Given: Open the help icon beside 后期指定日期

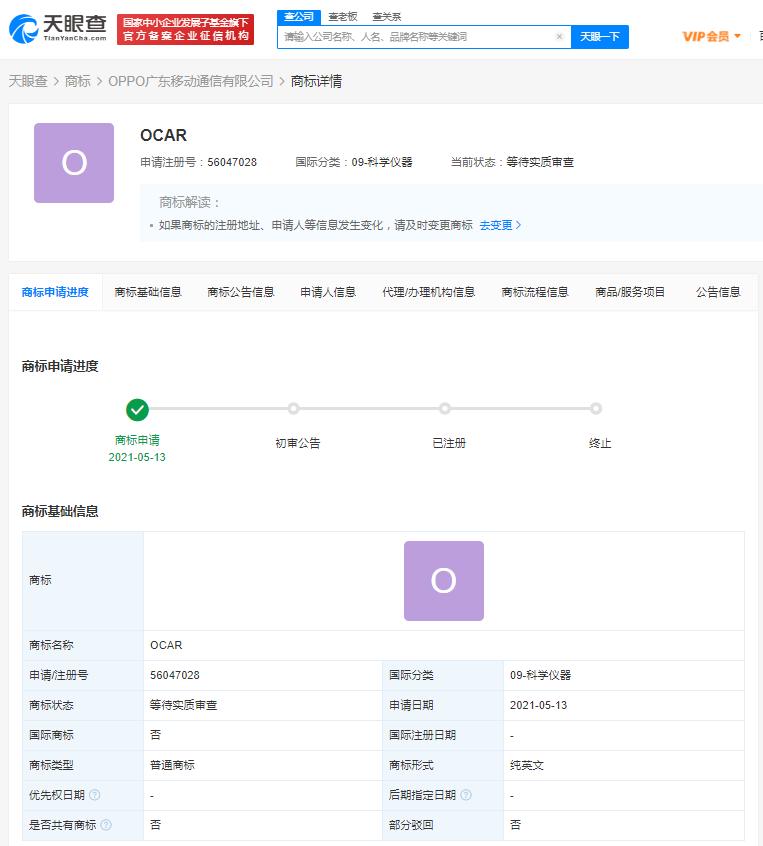Looking at the screenshot, I should coord(466,795).
